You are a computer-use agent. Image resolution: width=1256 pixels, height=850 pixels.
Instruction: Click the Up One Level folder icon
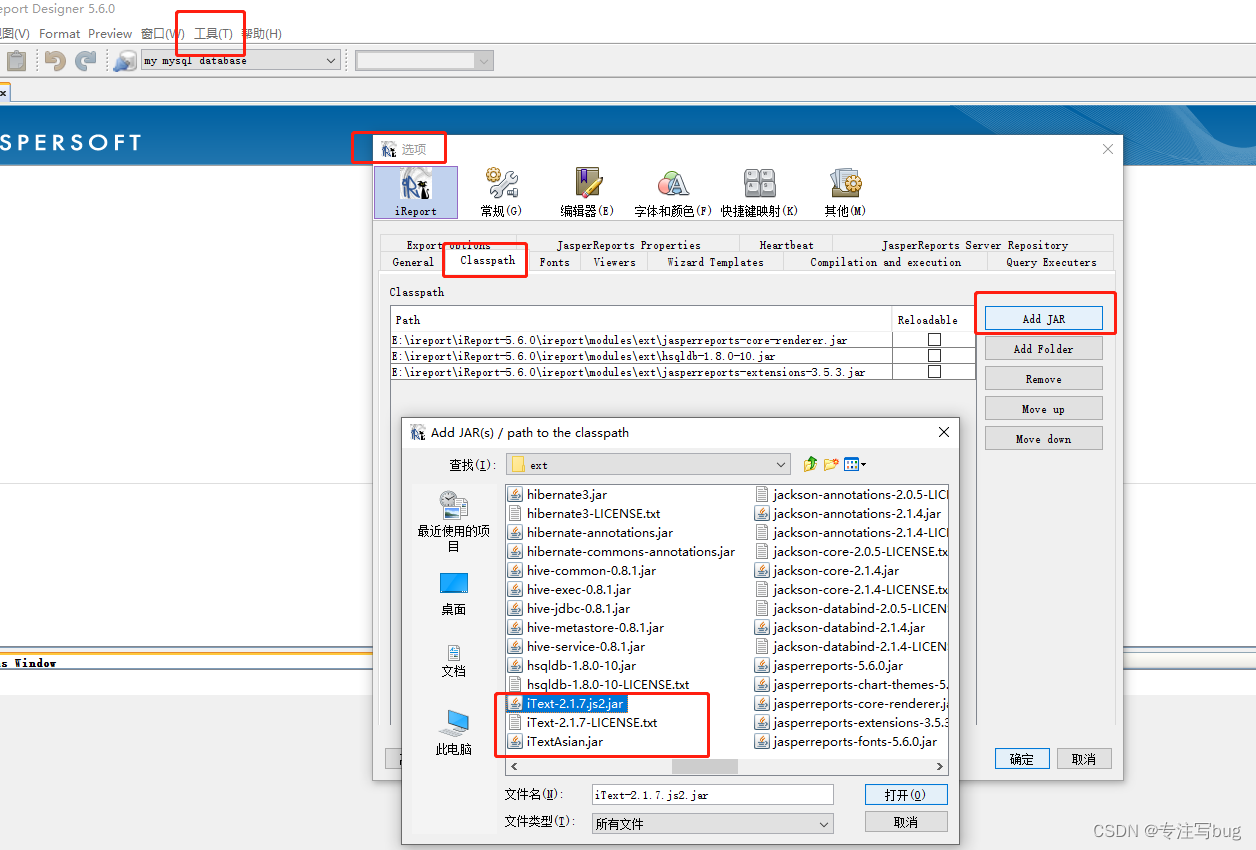tap(809, 464)
